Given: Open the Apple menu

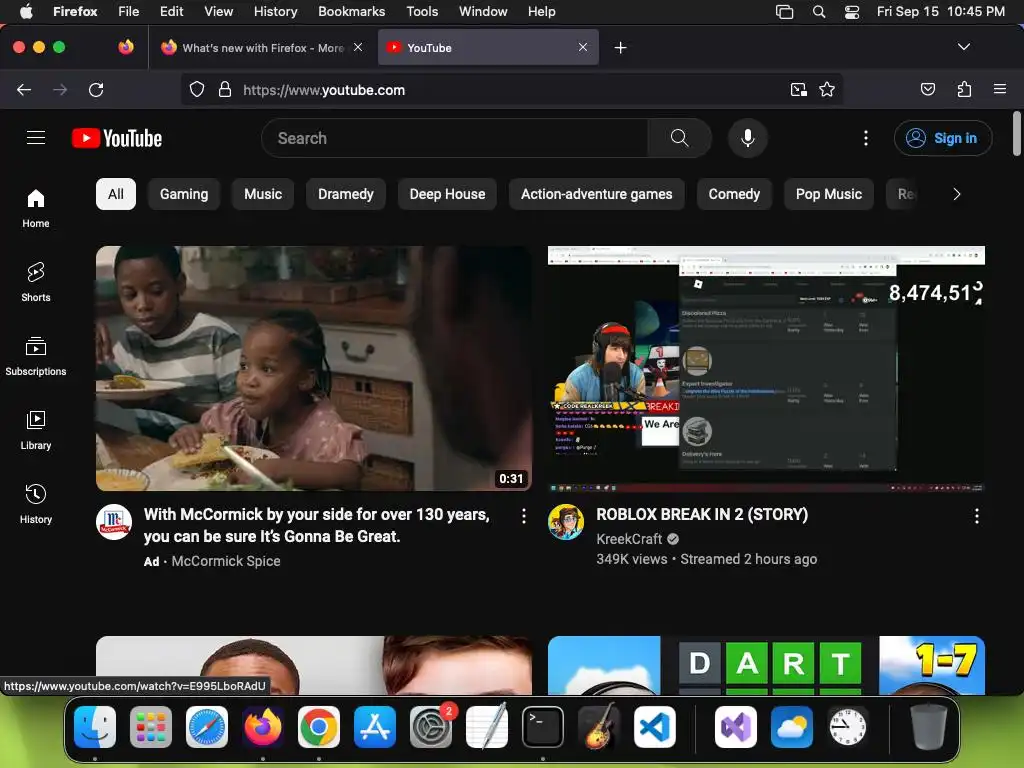Looking at the screenshot, I should tap(26, 12).
